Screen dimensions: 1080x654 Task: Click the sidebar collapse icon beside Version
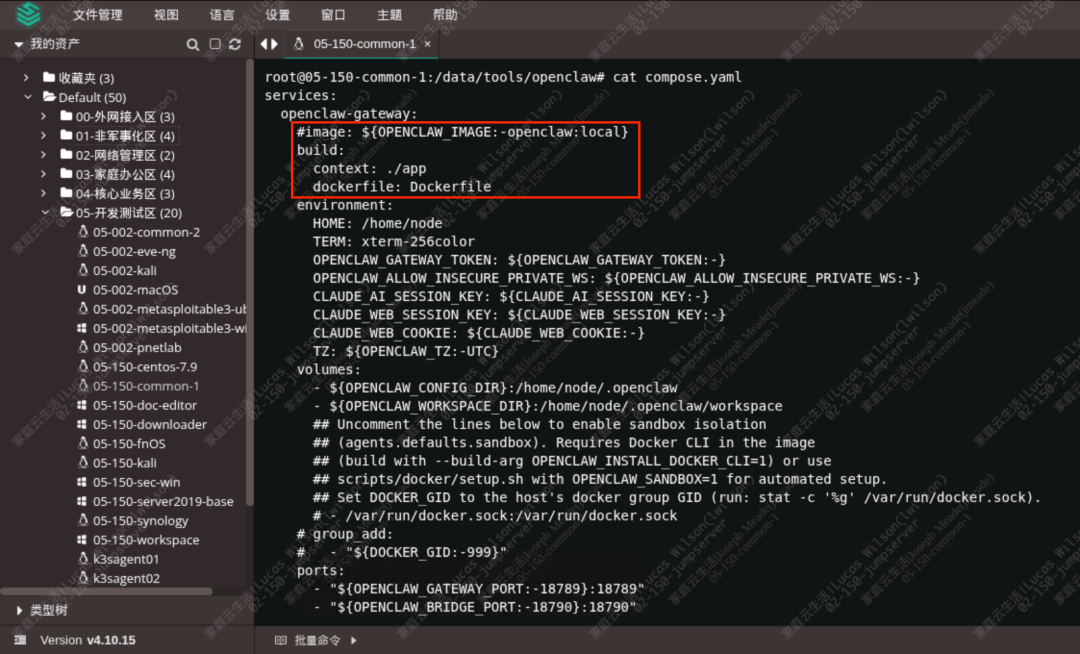tap(20, 640)
